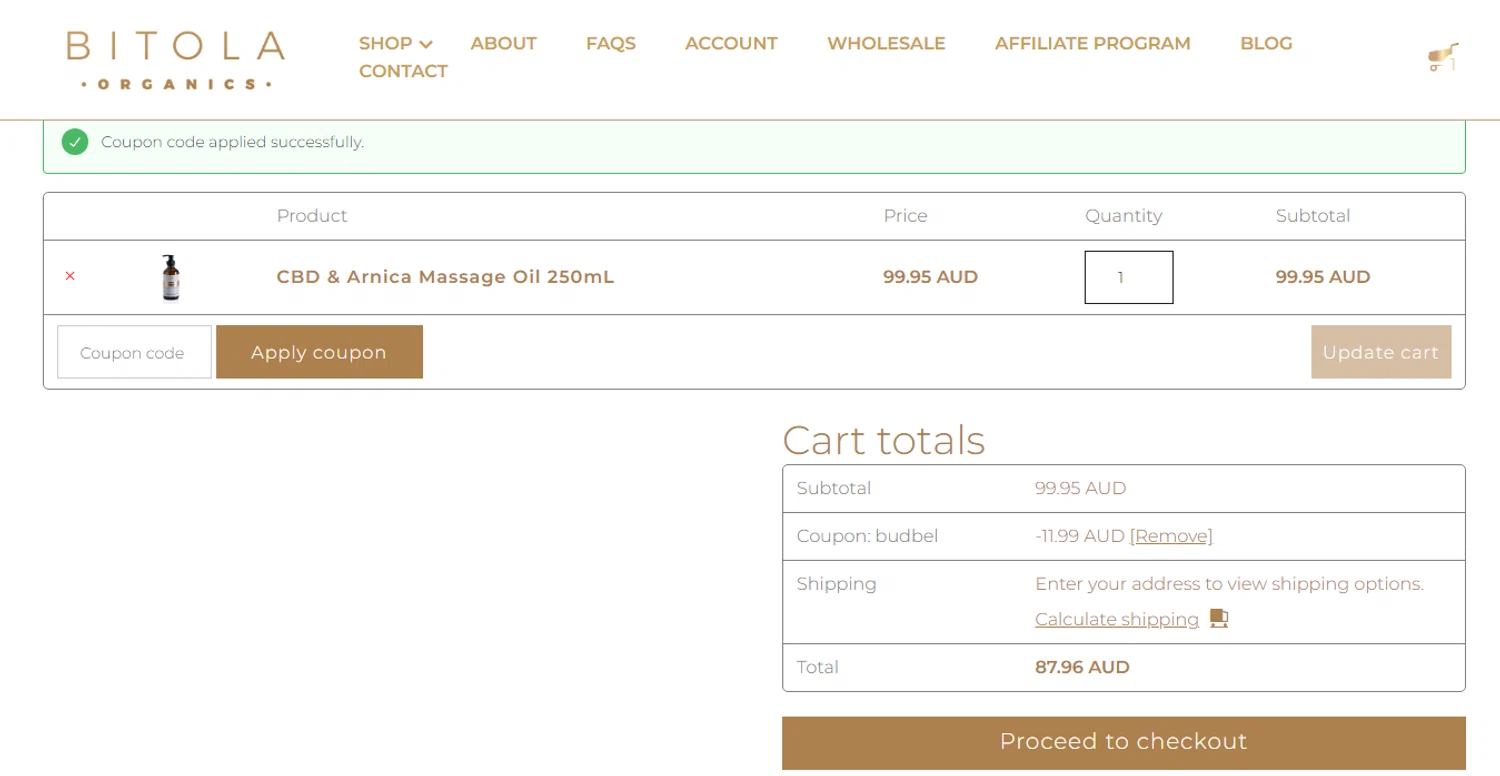Open the Affiliate Program page

1092,43
